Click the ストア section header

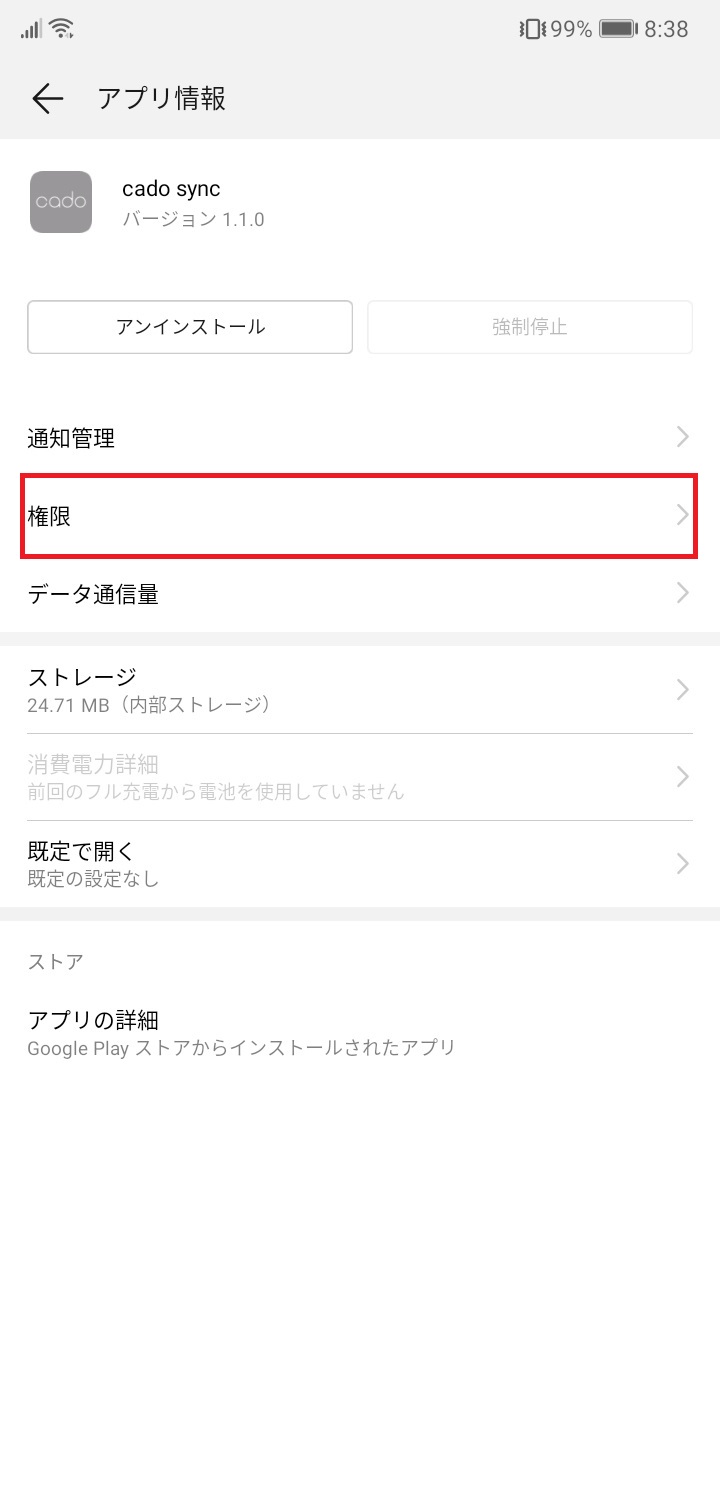coord(46,962)
